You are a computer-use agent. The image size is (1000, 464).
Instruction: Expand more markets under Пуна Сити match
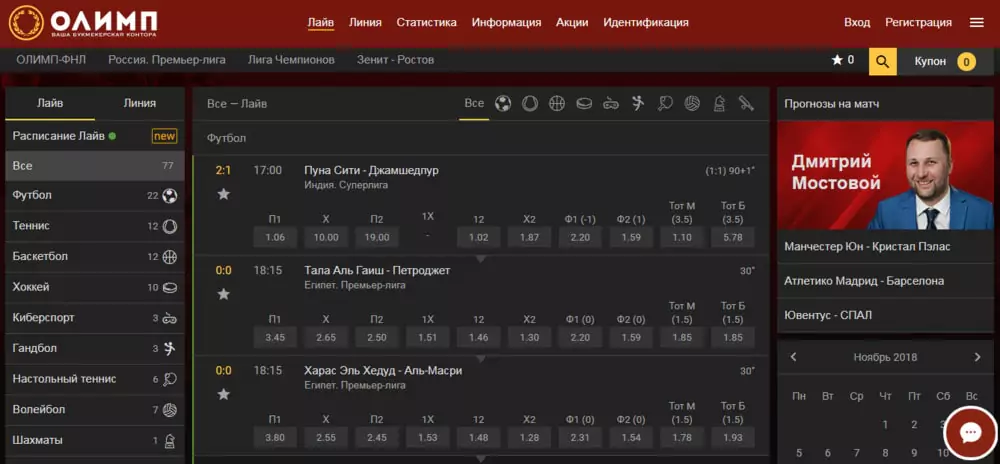481,259
